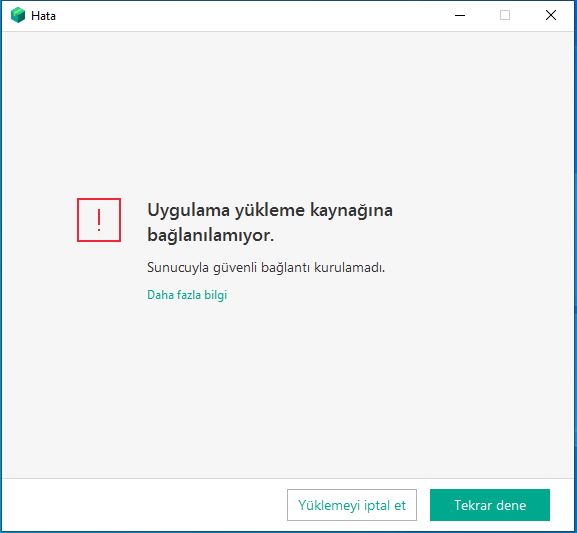Click the Tekrar dene button

tap(490, 505)
